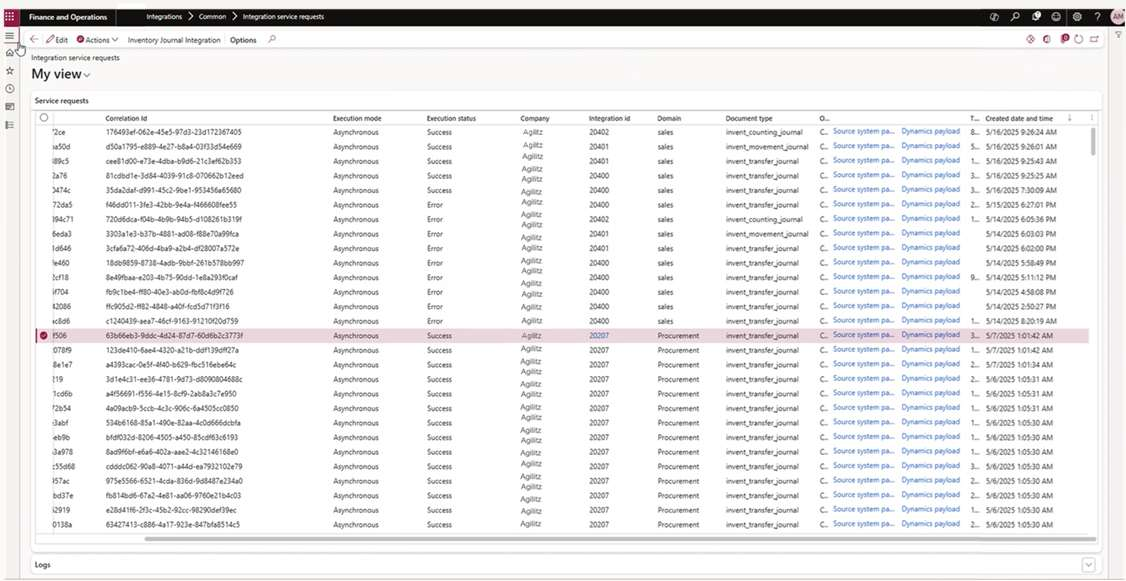Open Inventory Journal Integration menu
The image size is (1126, 581).
click(174, 40)
